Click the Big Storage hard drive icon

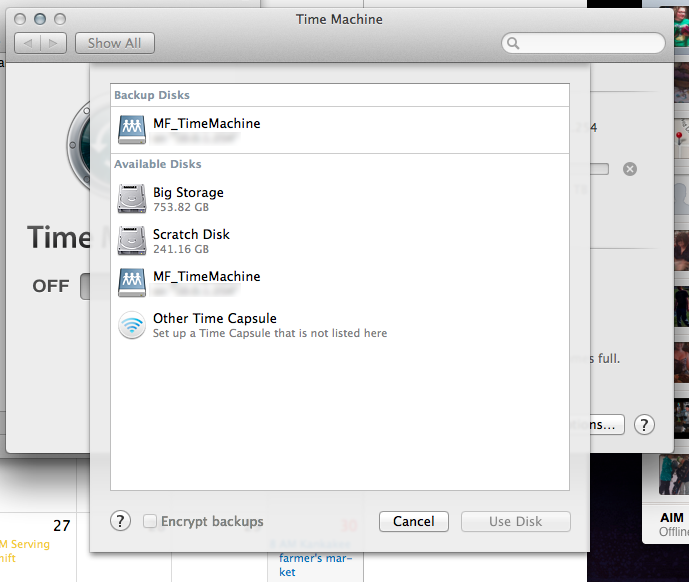132,199
